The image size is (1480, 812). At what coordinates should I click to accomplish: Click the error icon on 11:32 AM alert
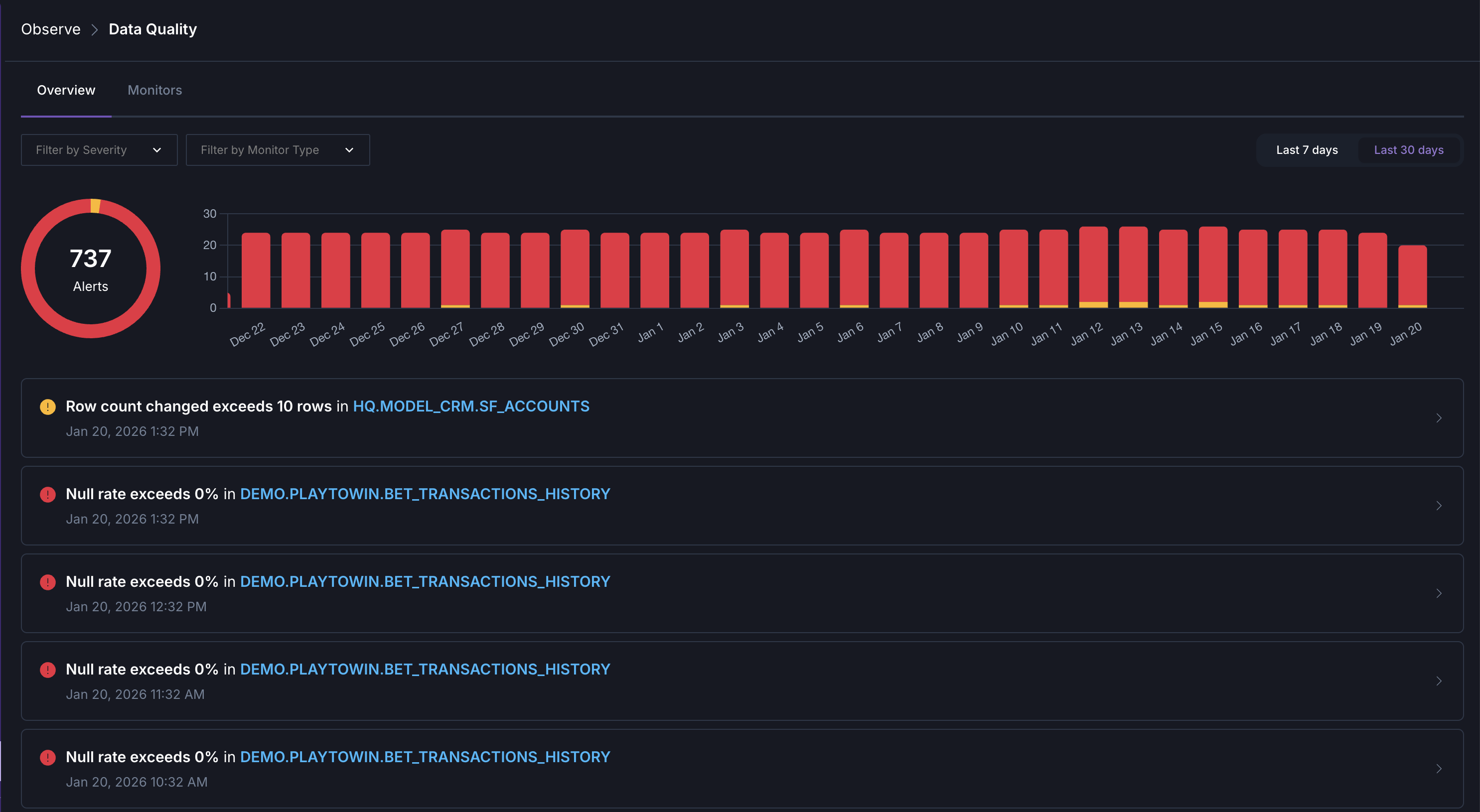tap(48, 670)
